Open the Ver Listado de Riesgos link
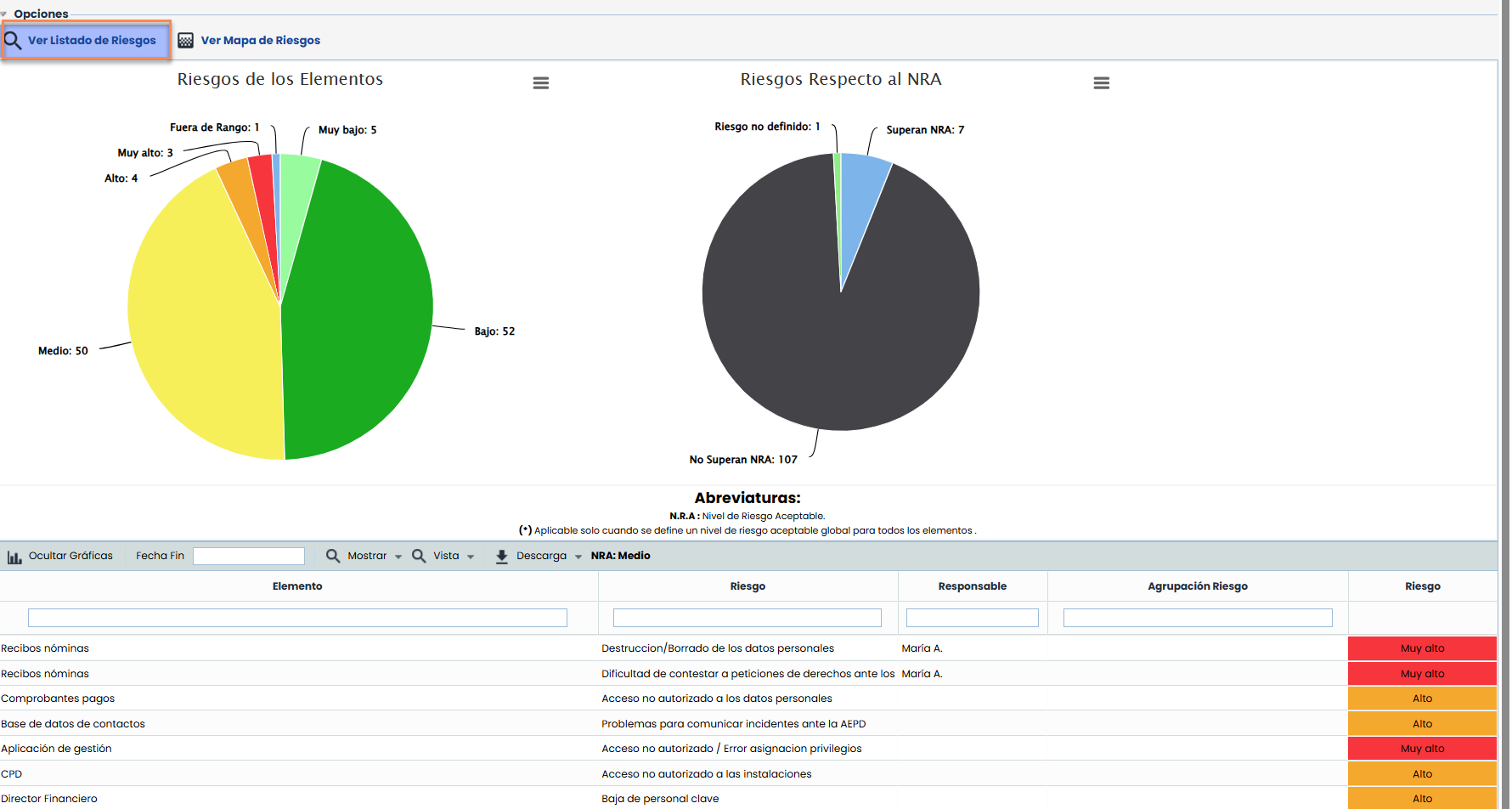1512x809 pixels. [92, 41]
